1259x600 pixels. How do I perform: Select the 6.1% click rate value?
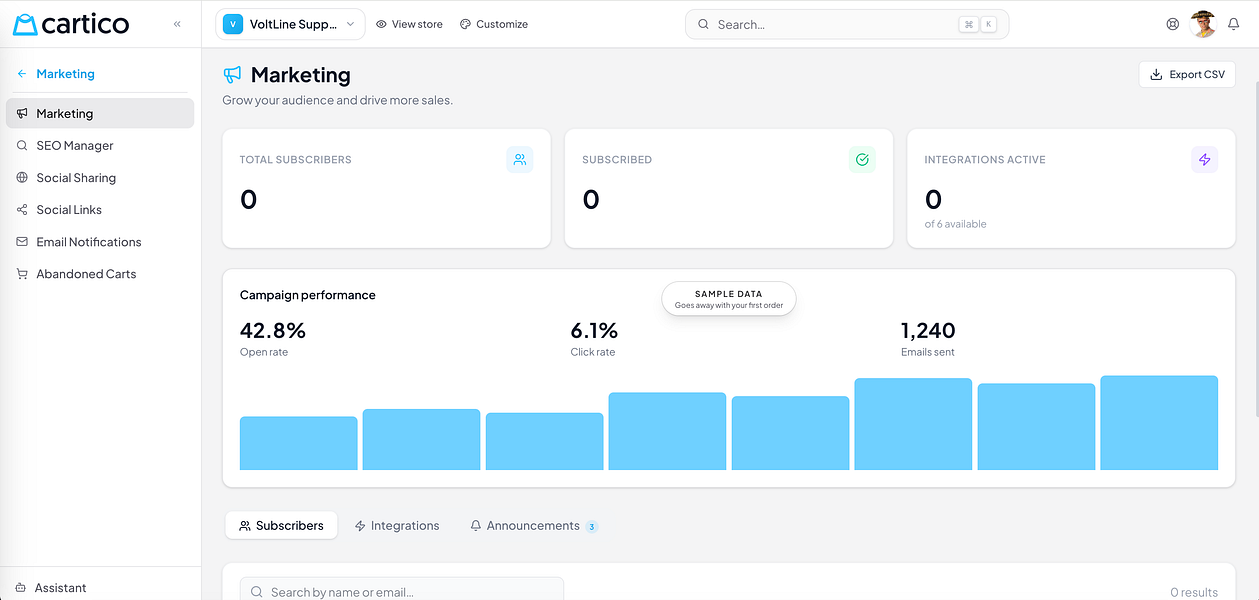pyautogui.click(x=594, y=330)
